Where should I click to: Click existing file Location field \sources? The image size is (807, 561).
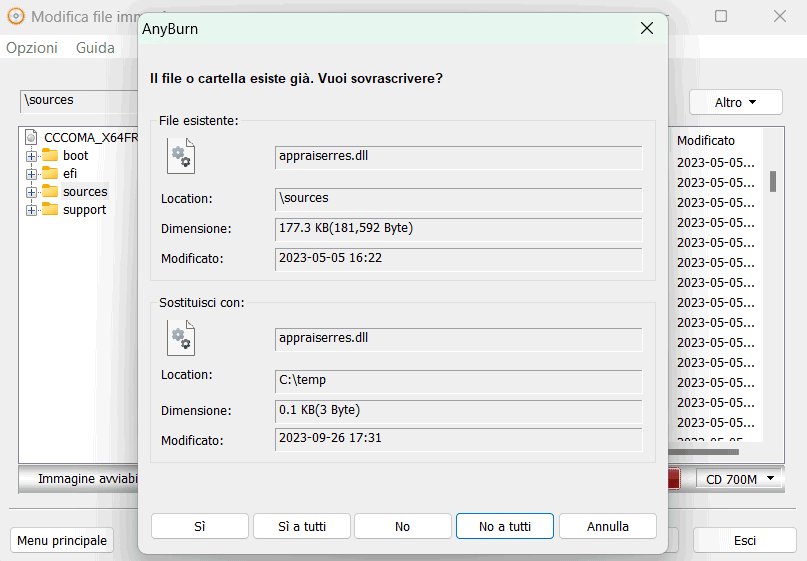coord(459,199)
